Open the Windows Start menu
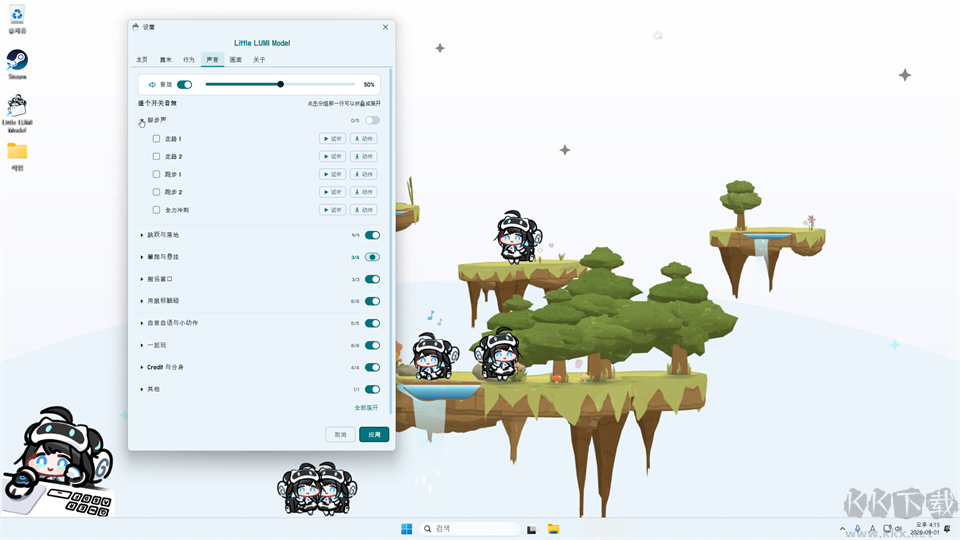Image resolution: width=960 pixels, height=540 pixels. (x=407, y=529)
